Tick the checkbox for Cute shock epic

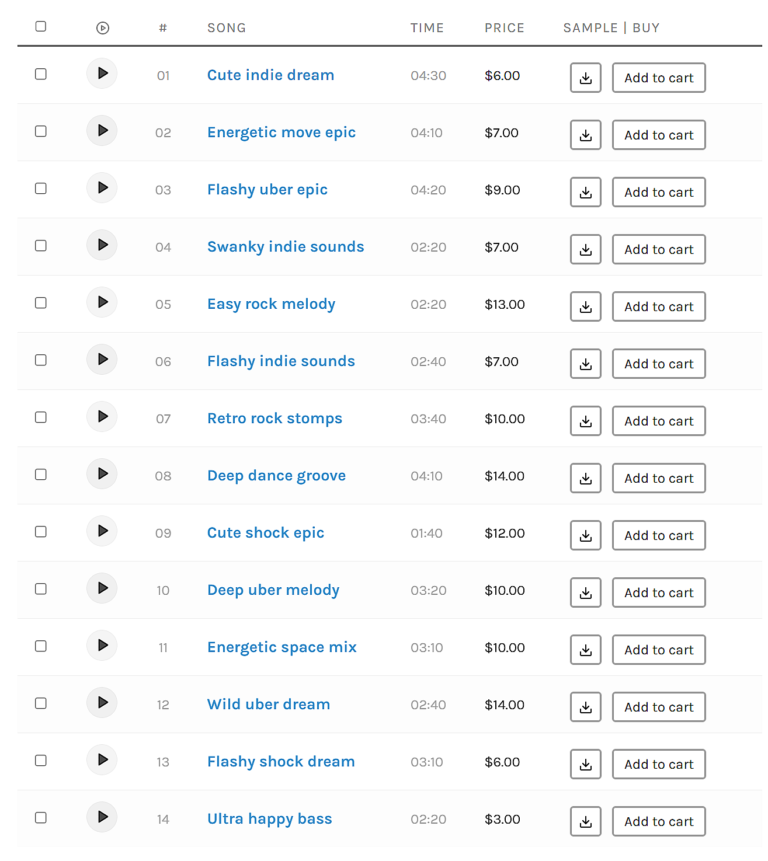point(41,532)
